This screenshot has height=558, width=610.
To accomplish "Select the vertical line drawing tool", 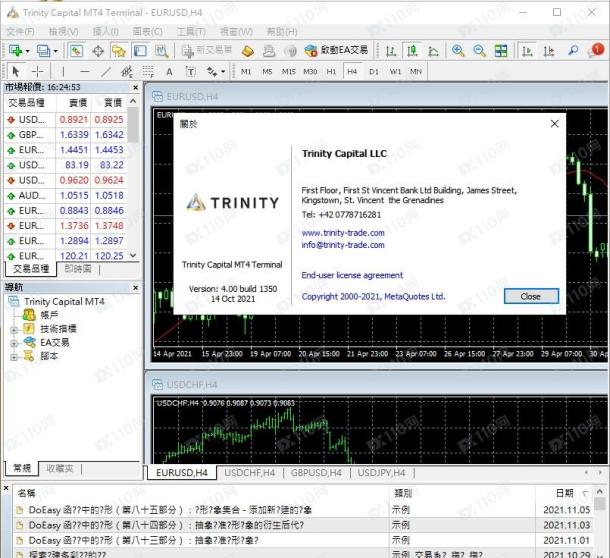I will coord(63,72).
